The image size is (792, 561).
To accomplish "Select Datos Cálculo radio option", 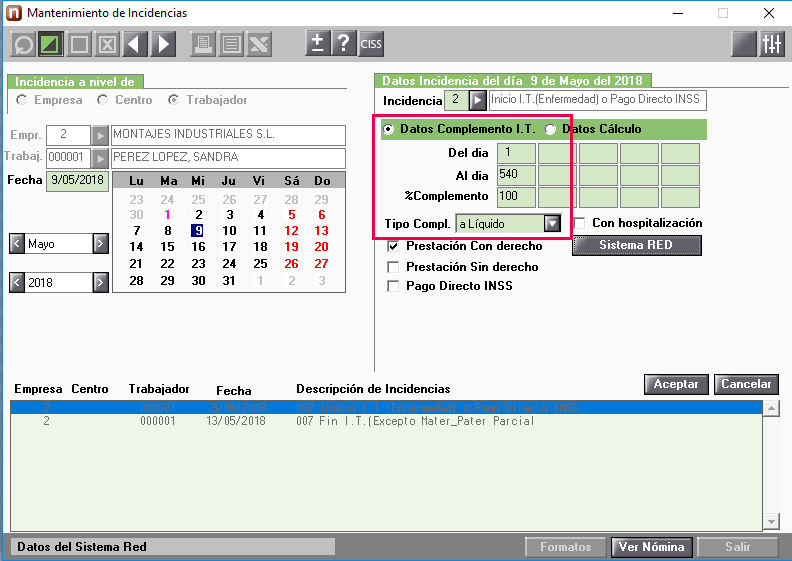I will click(550, 129).
